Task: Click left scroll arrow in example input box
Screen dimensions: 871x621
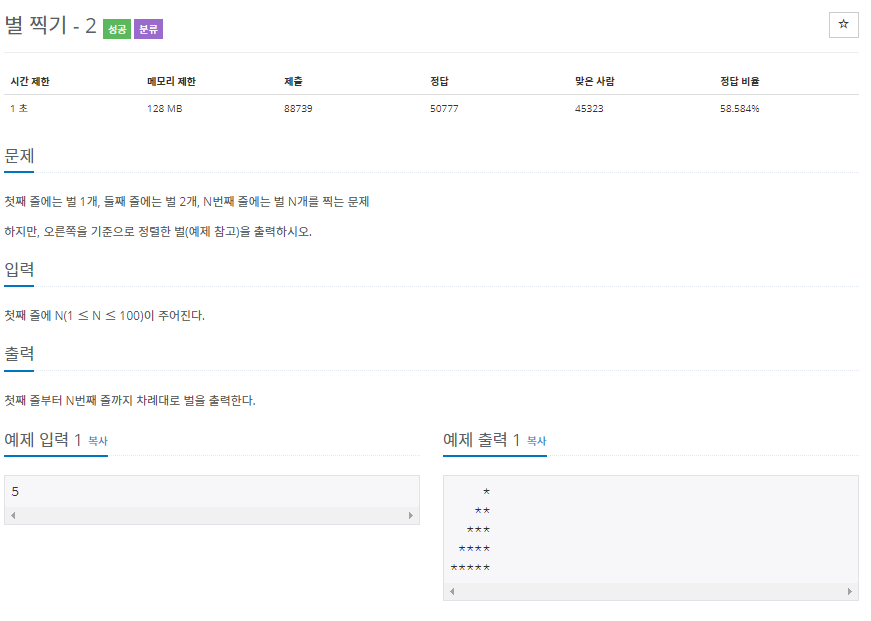Action: point(13,515)
